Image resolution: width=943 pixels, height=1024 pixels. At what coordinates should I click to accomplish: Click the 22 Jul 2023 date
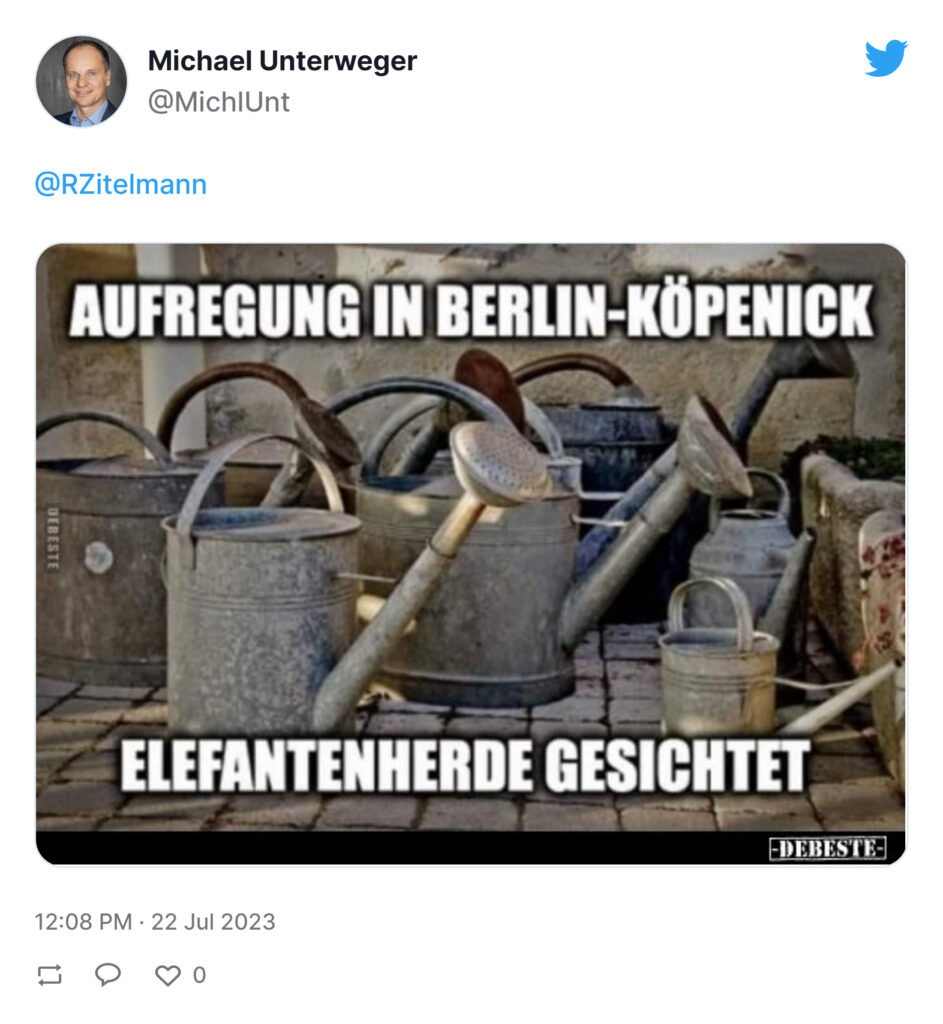(x=214, y=921)
